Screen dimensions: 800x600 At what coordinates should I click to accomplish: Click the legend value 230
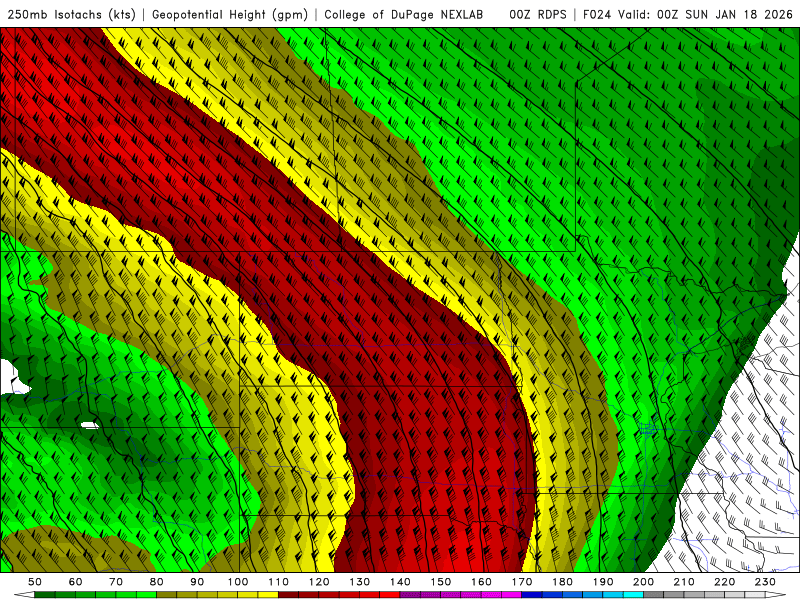click(765, 582)
